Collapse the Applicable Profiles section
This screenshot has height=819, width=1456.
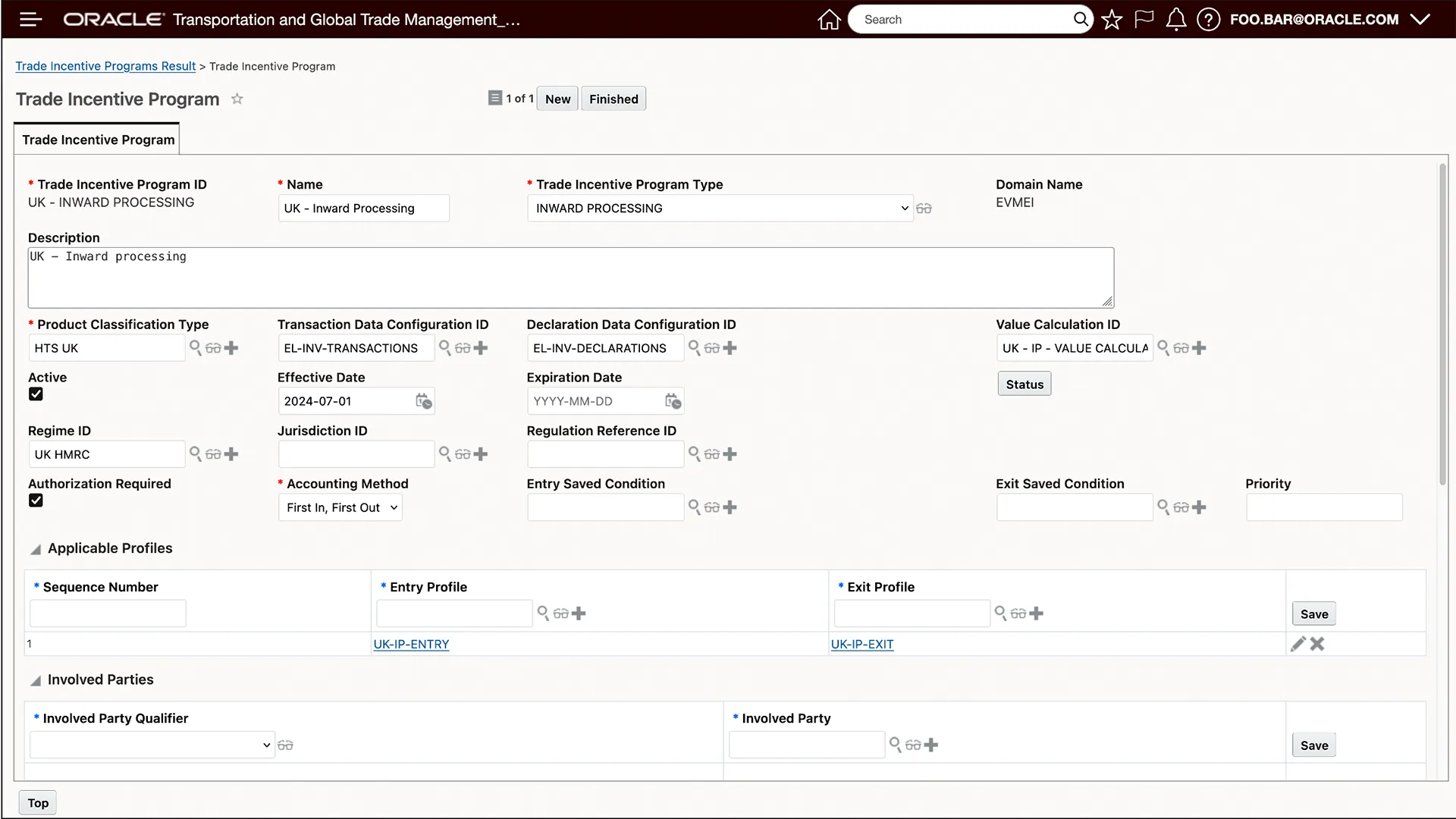point(36,549)
